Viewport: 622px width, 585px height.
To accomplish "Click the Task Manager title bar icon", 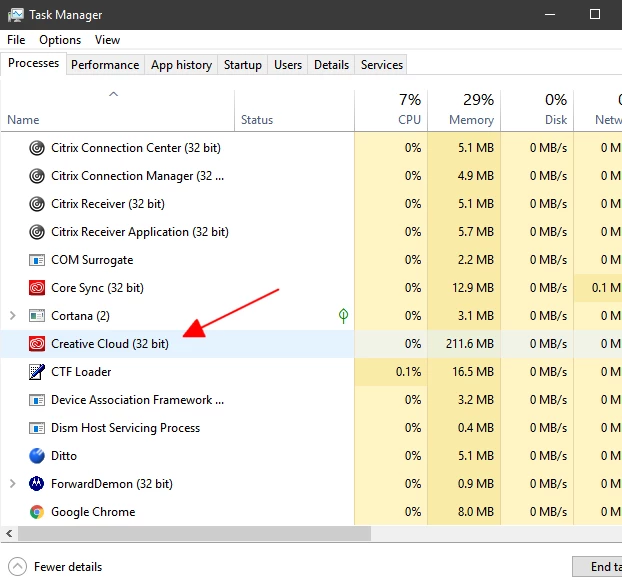I will pyautogui.click(x=15, y=15).
